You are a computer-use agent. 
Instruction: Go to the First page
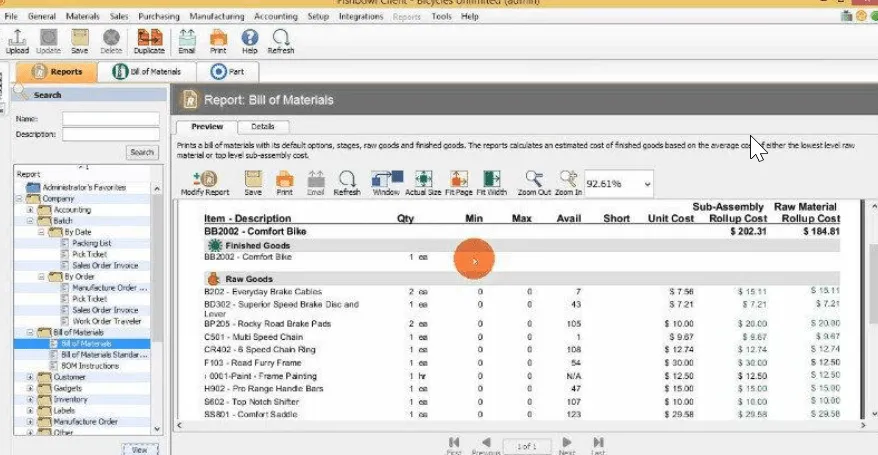coord(454,445)
